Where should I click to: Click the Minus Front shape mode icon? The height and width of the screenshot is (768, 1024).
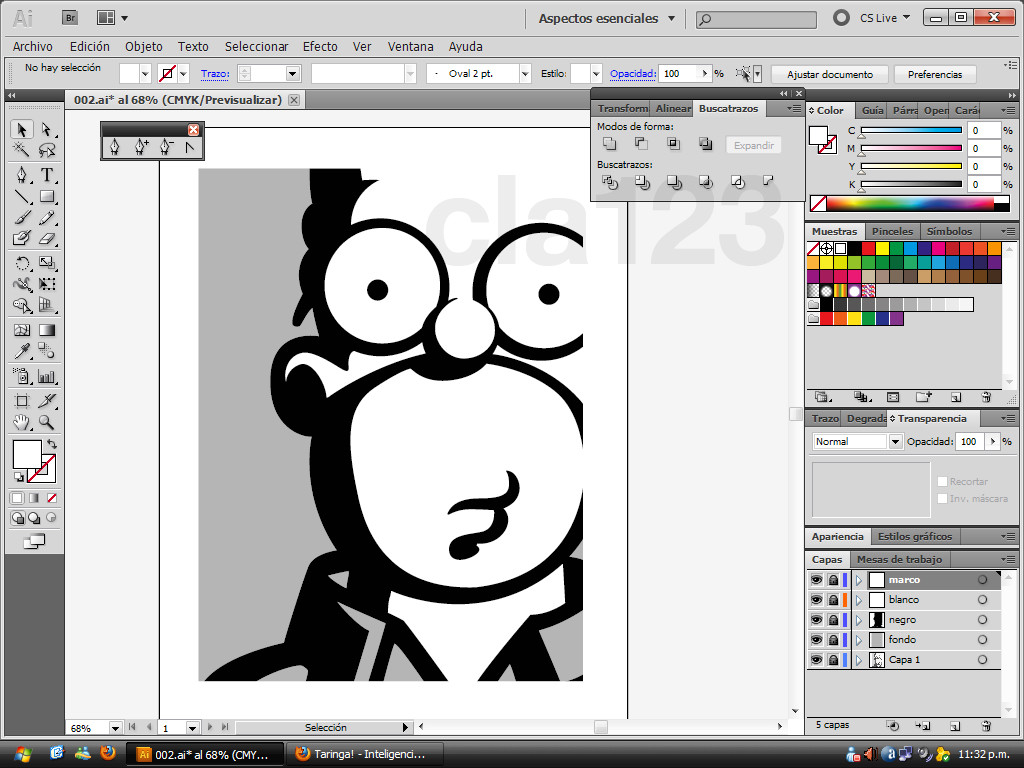coord(641,144)
